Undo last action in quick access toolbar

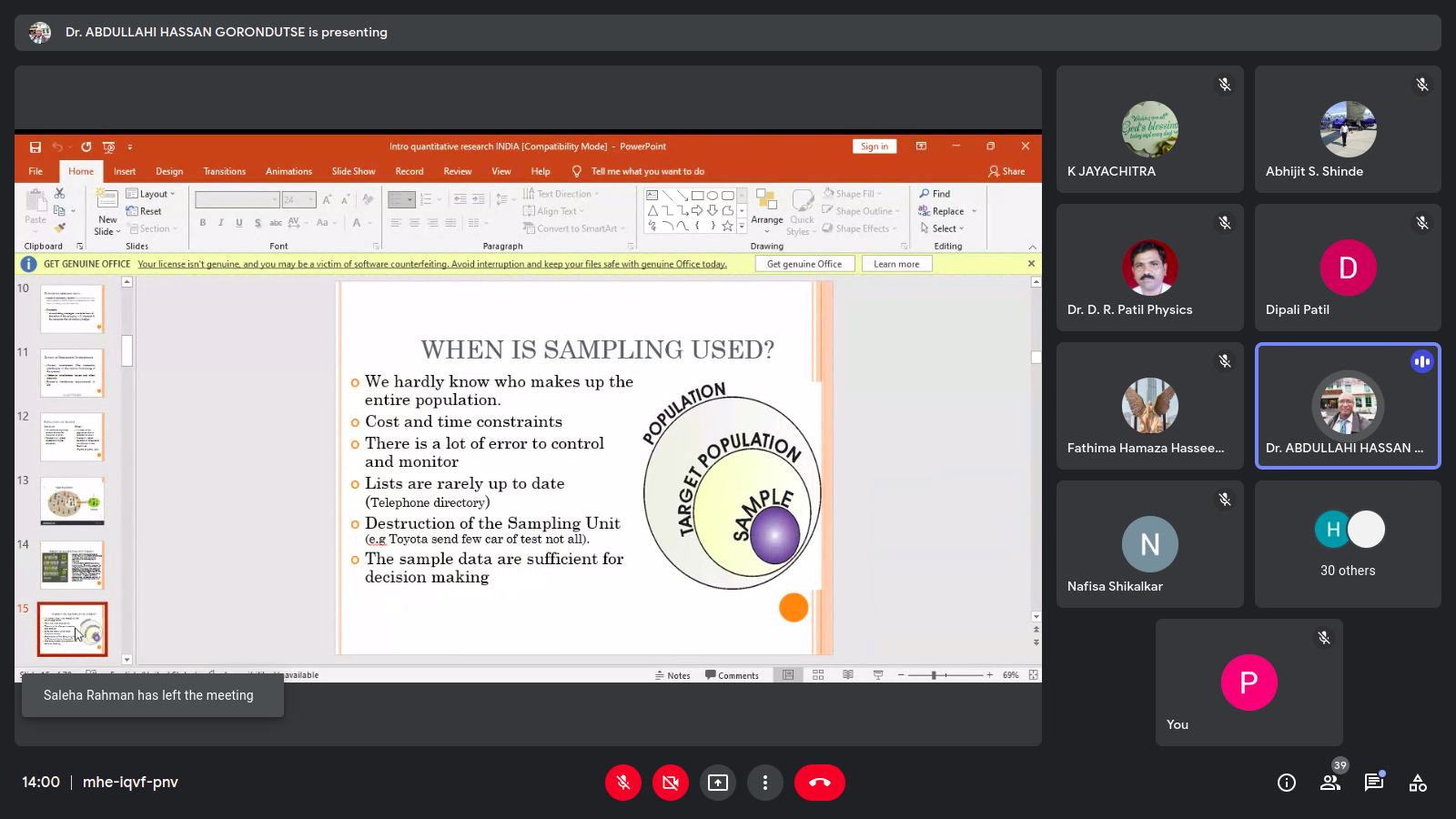[x=57, y=147]
